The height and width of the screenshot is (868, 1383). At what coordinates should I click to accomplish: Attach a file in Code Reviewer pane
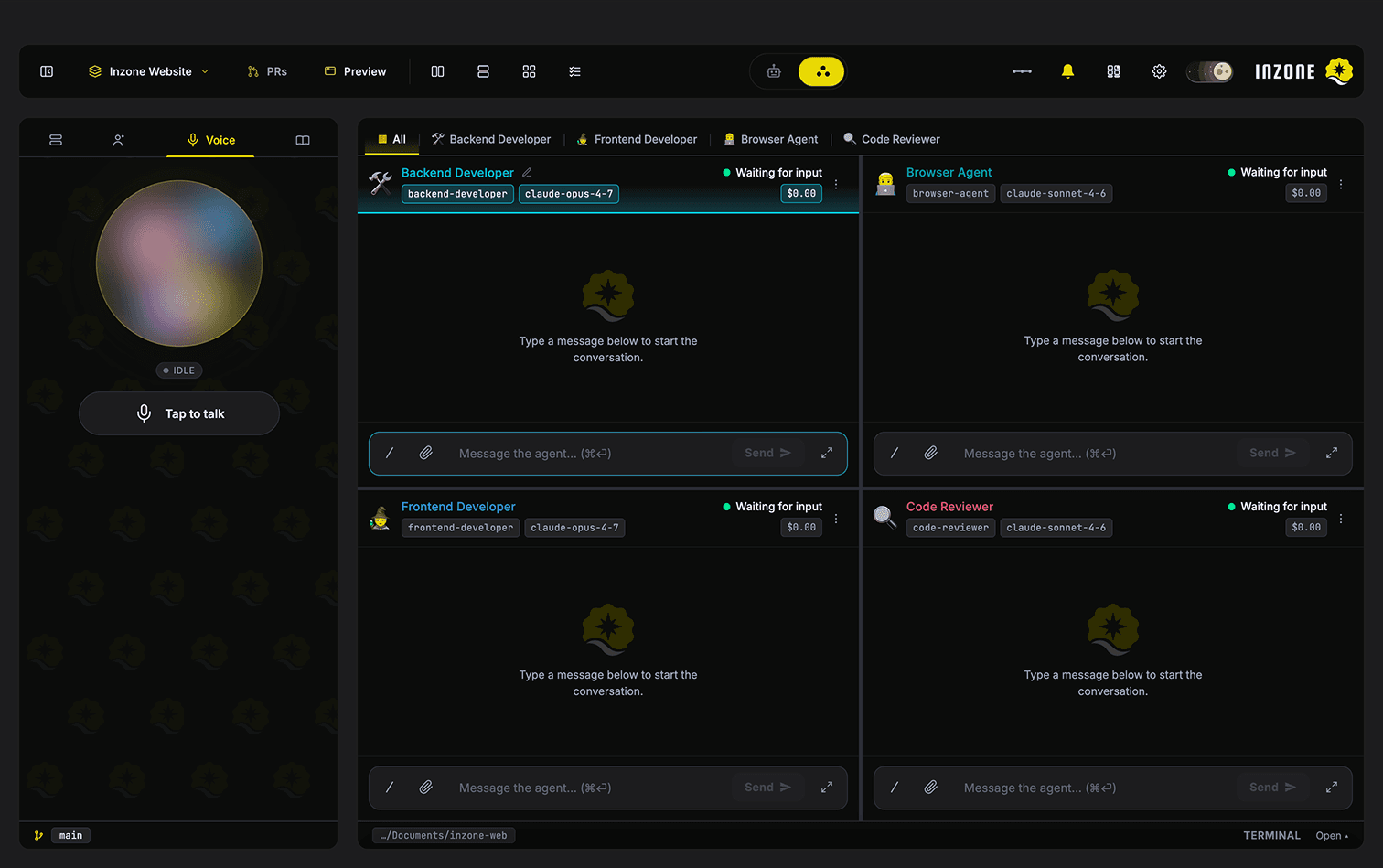[x=931, y=788]
